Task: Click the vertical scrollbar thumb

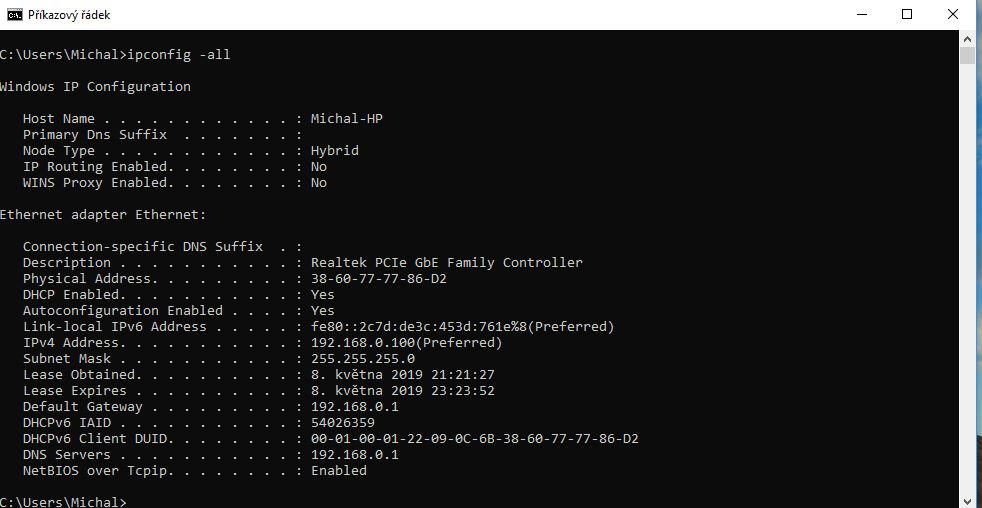Action: pyautogui.click(x=967, y=55)
